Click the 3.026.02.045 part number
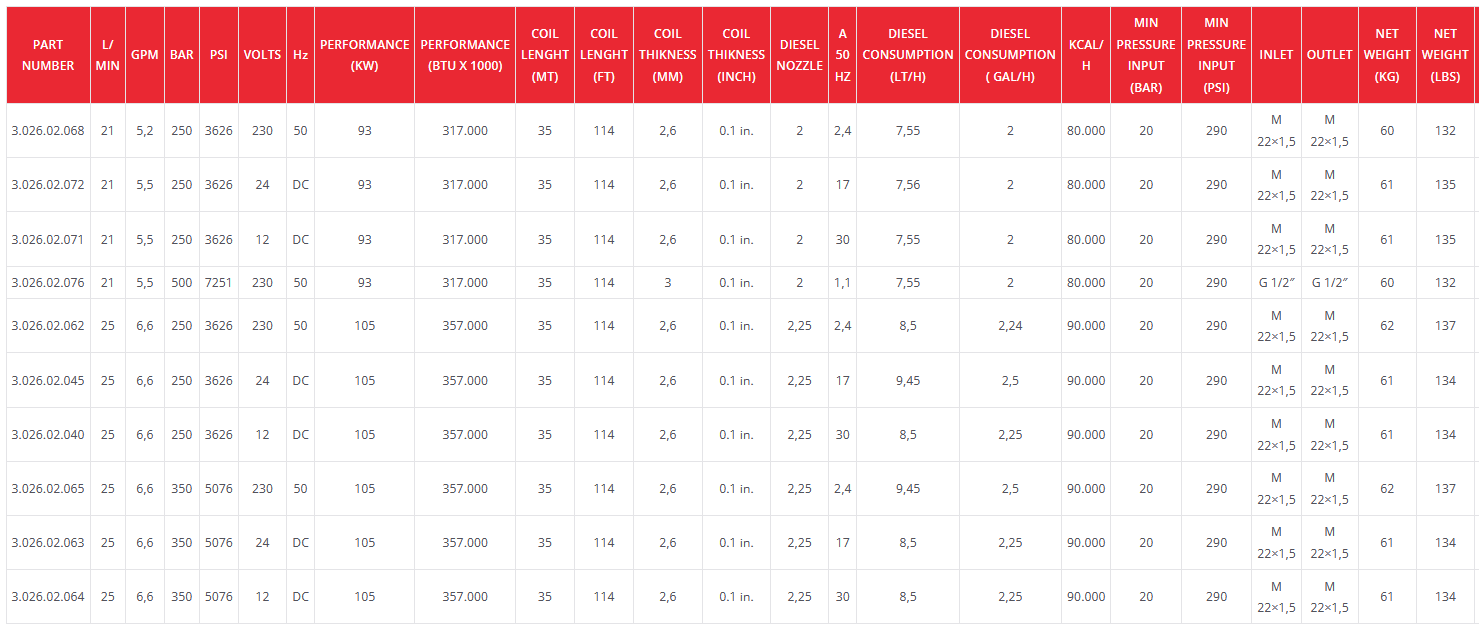The image size is (1479, 638). (x=48, y=381)
